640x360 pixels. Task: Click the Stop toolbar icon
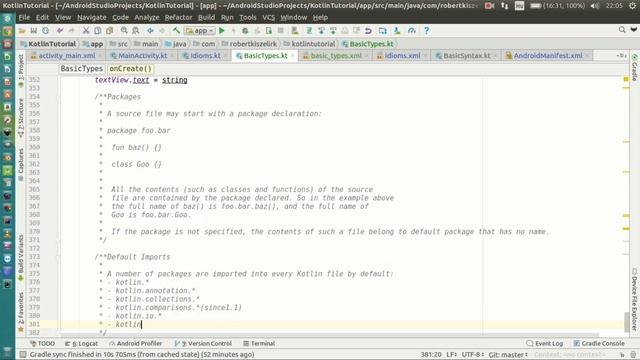pyautogui.click(x=280, y=31)
